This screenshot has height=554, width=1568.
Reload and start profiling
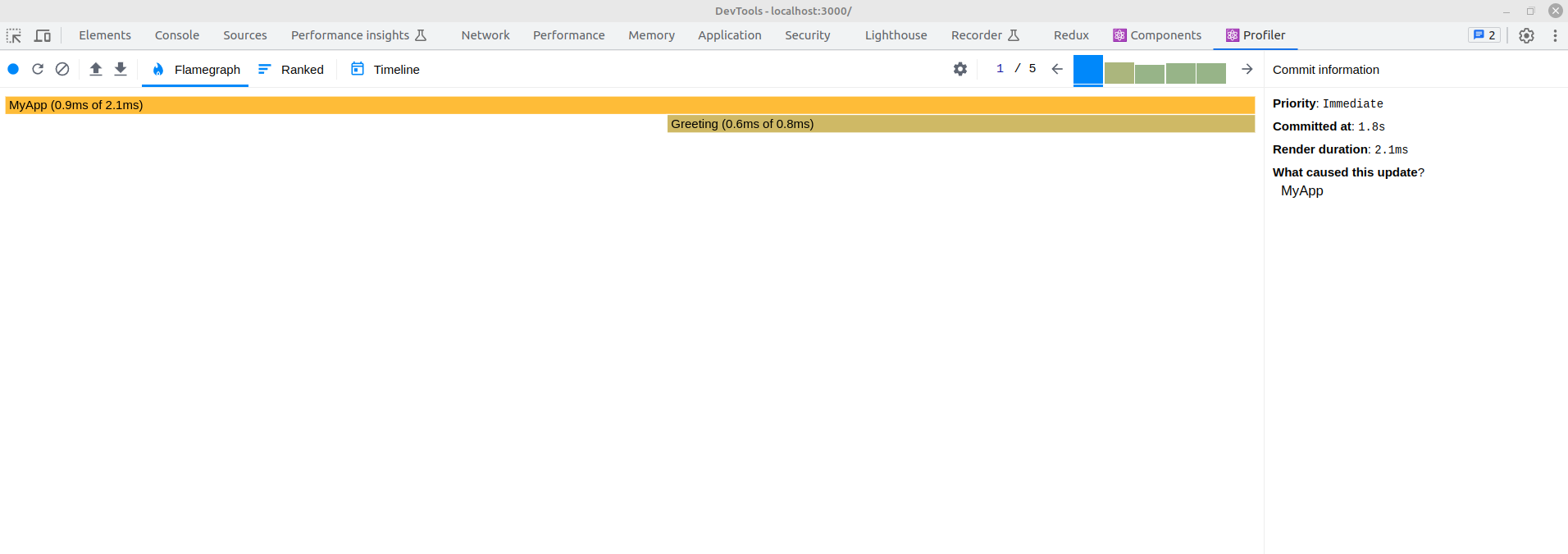pos(38,69)
